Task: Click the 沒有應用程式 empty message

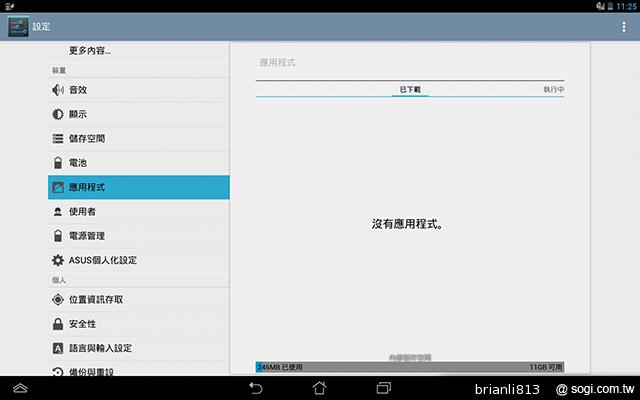Action: (x=407, y=224)
